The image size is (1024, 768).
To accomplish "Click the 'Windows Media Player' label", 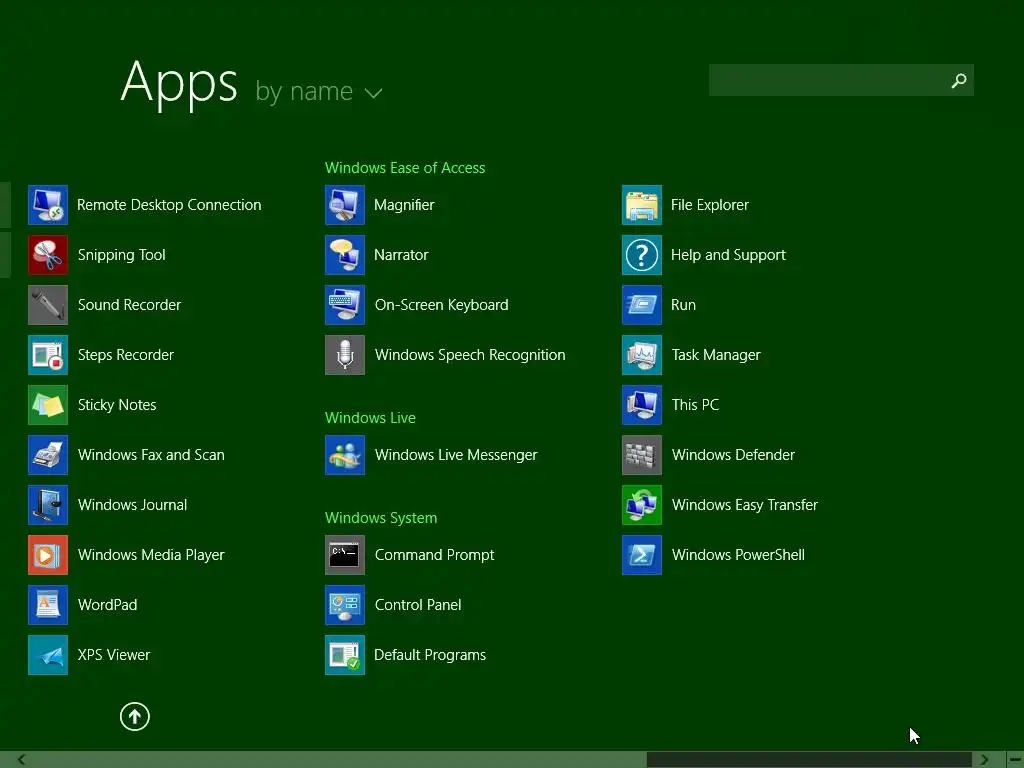I will click(x=151, y=555).
